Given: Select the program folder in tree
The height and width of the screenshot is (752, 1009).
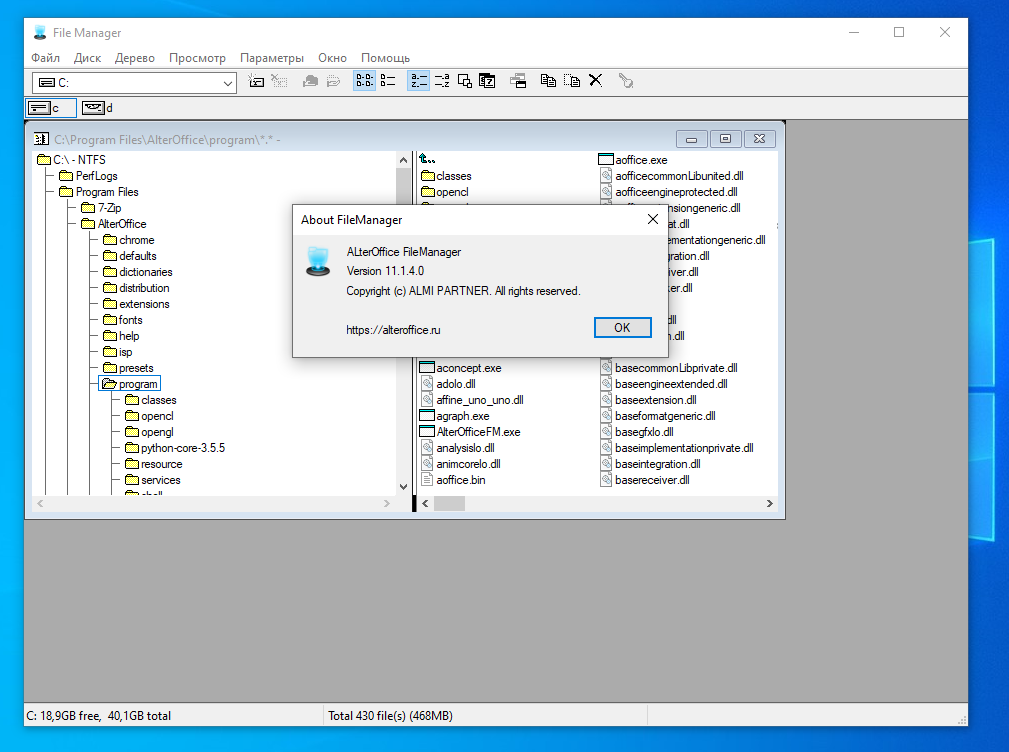Looking at the screenshot, I should pos(129,384).
